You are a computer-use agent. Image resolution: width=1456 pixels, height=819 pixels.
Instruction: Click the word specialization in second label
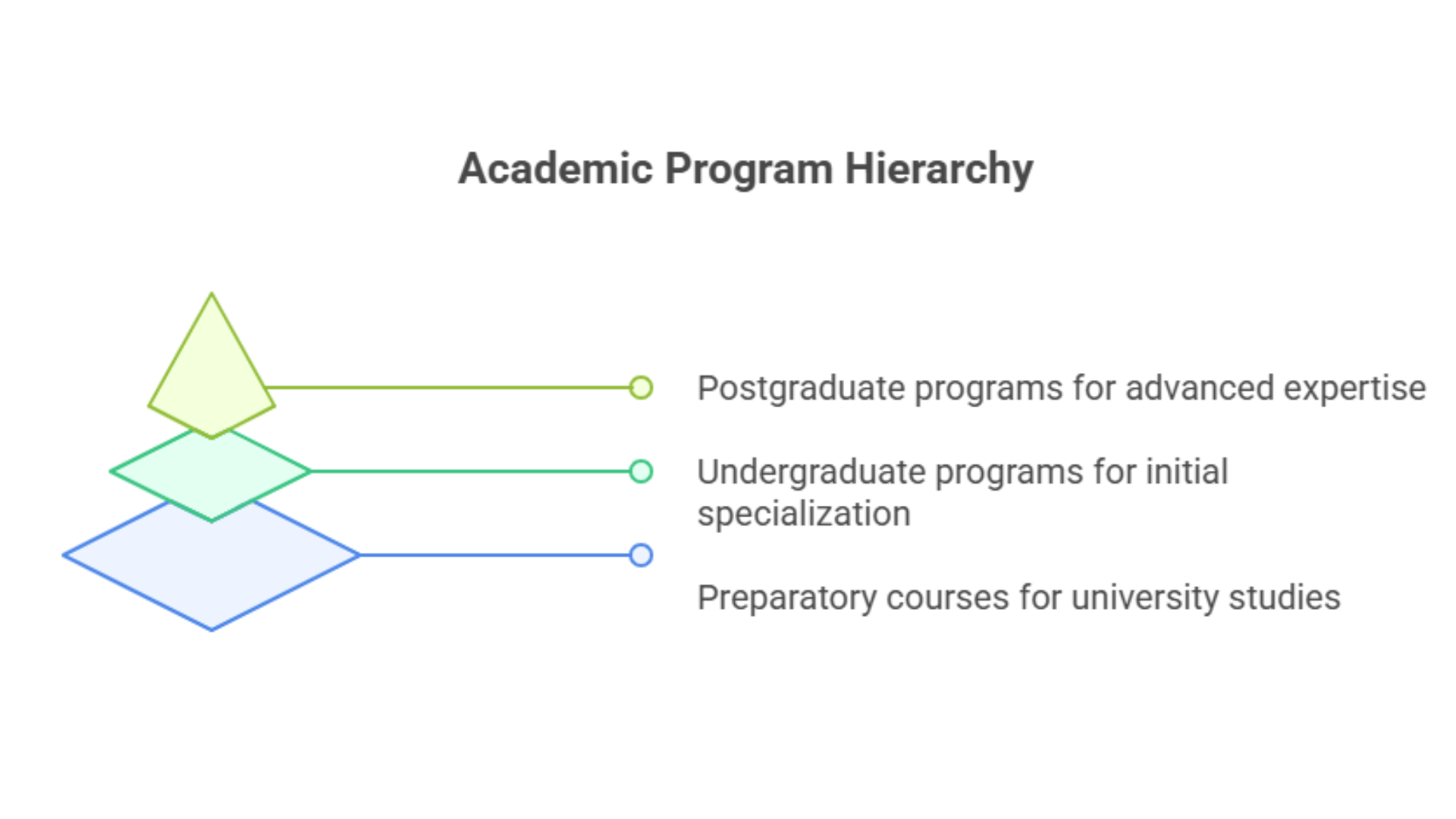(x=804, y=515)
